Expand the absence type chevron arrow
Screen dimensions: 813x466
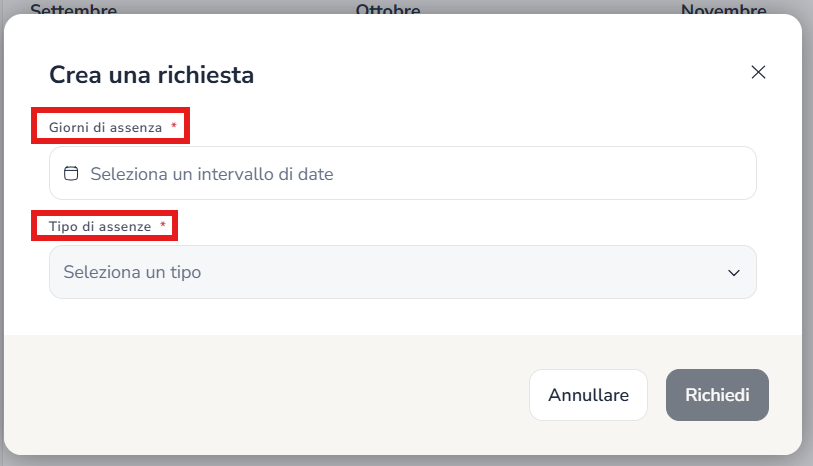tap(734, 272)
